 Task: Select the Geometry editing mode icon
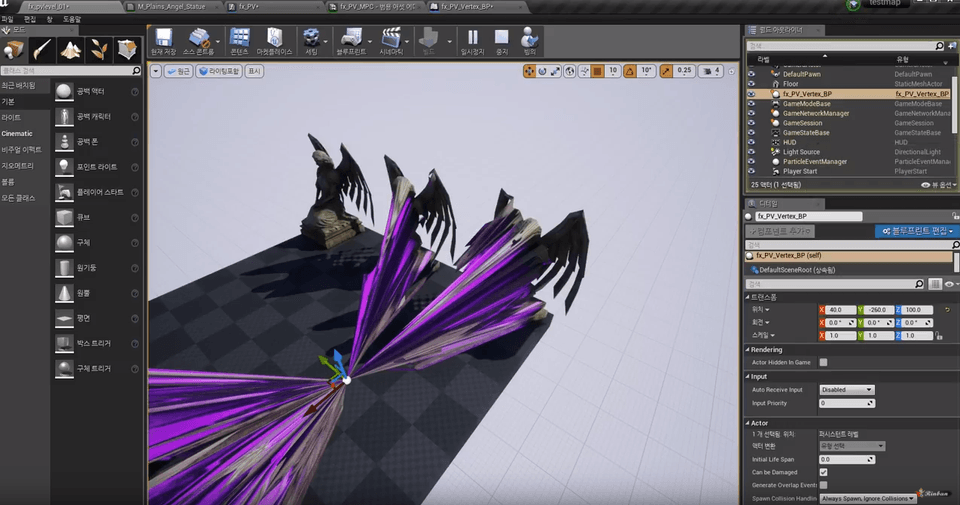(127, 50)
